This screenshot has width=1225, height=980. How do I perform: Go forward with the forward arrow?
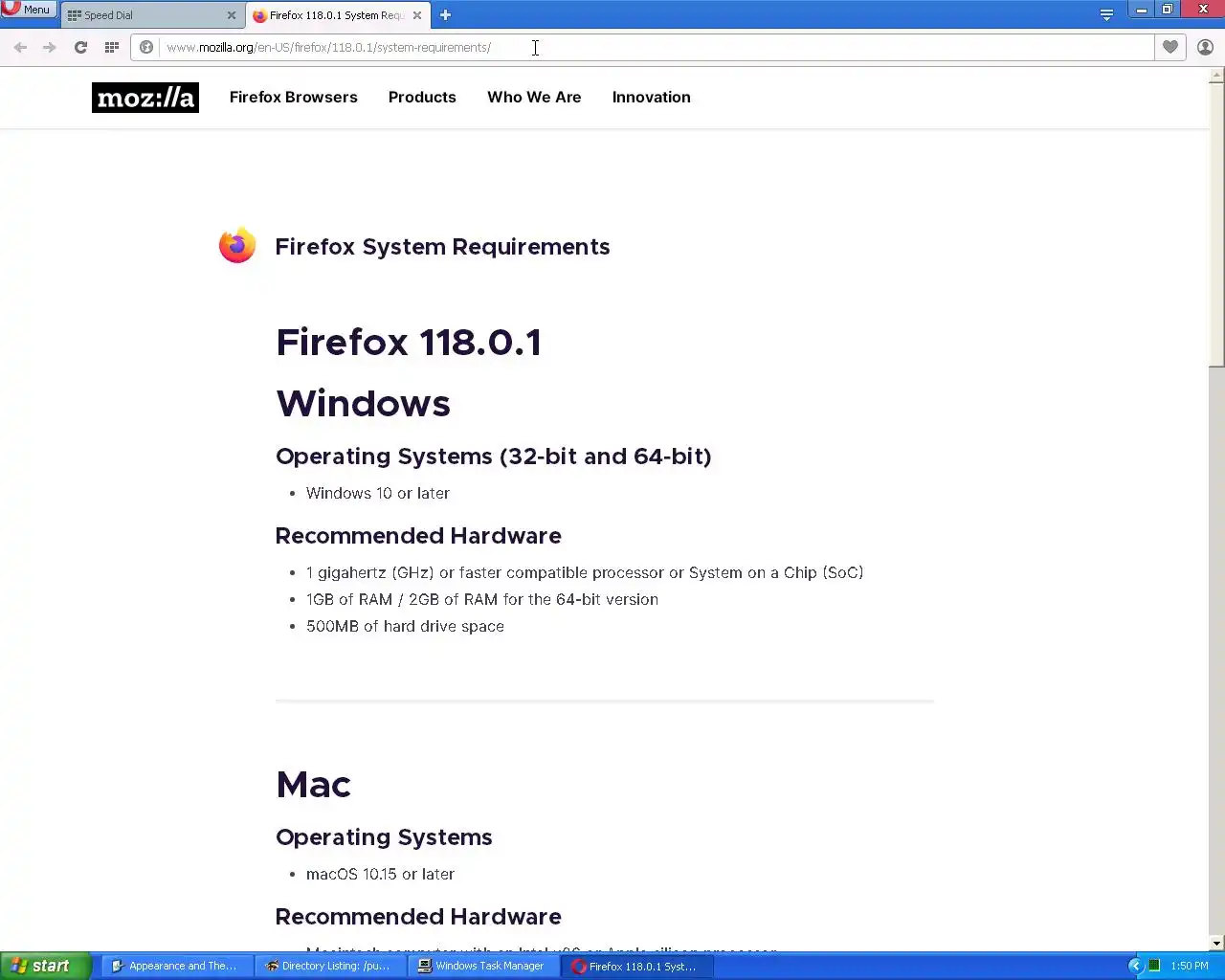pos(50,47)
